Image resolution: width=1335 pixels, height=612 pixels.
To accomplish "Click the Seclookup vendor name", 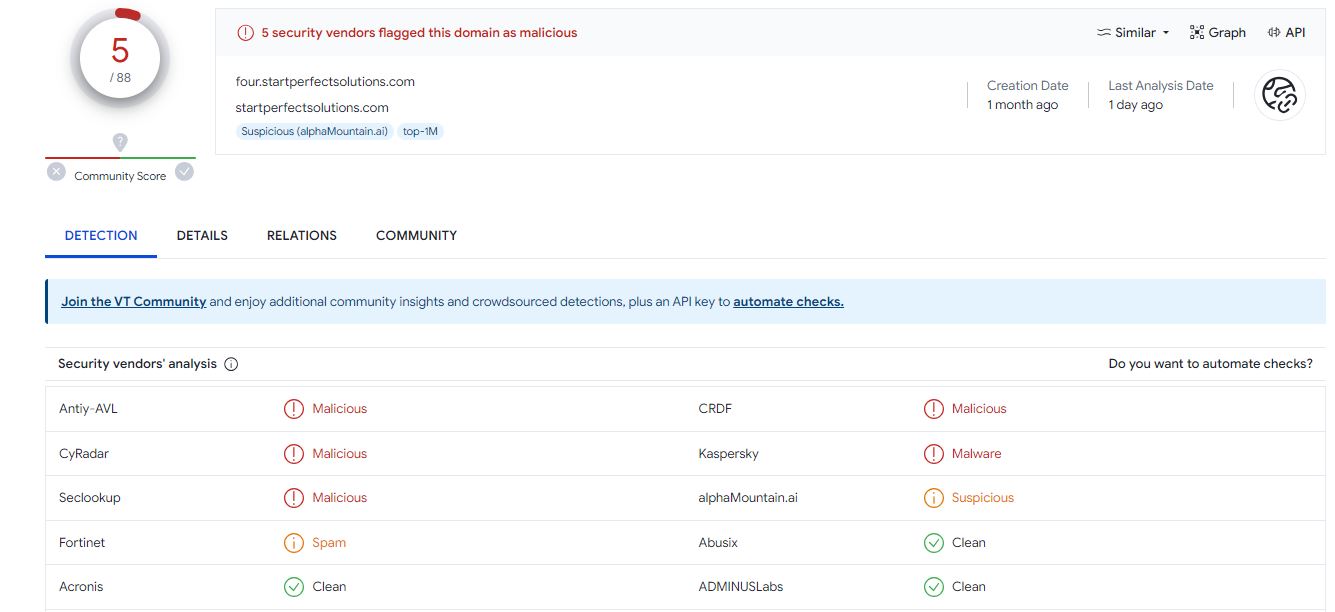I will click(x=90, y=498).
